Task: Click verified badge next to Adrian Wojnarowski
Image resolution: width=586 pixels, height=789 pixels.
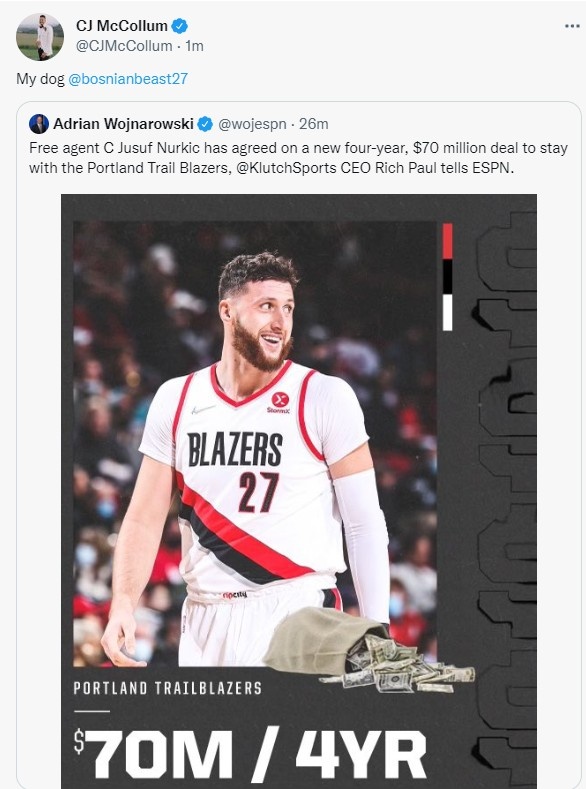Action: [205, 124]
